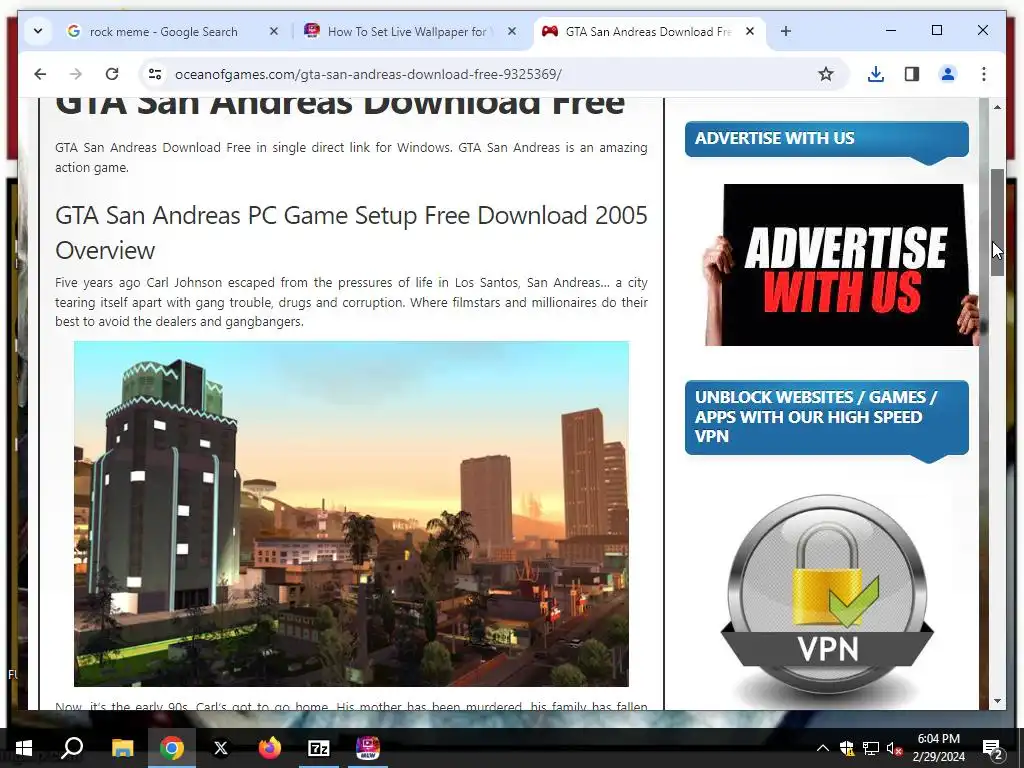
Task: Click the Chrome taskbar icon
Action: [172, 748]
